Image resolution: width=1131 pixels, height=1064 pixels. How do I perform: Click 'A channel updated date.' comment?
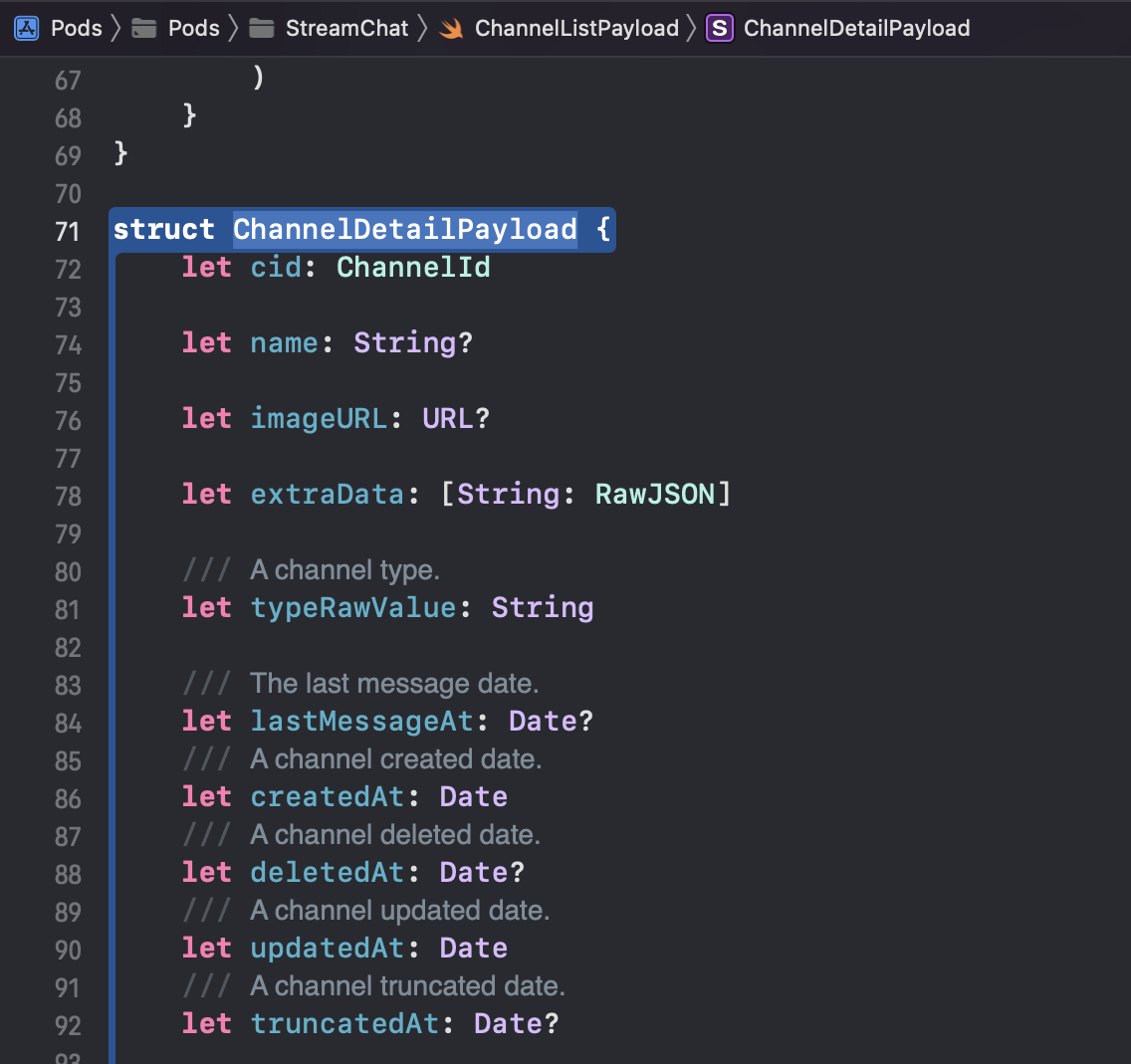[x=400, y=911]
